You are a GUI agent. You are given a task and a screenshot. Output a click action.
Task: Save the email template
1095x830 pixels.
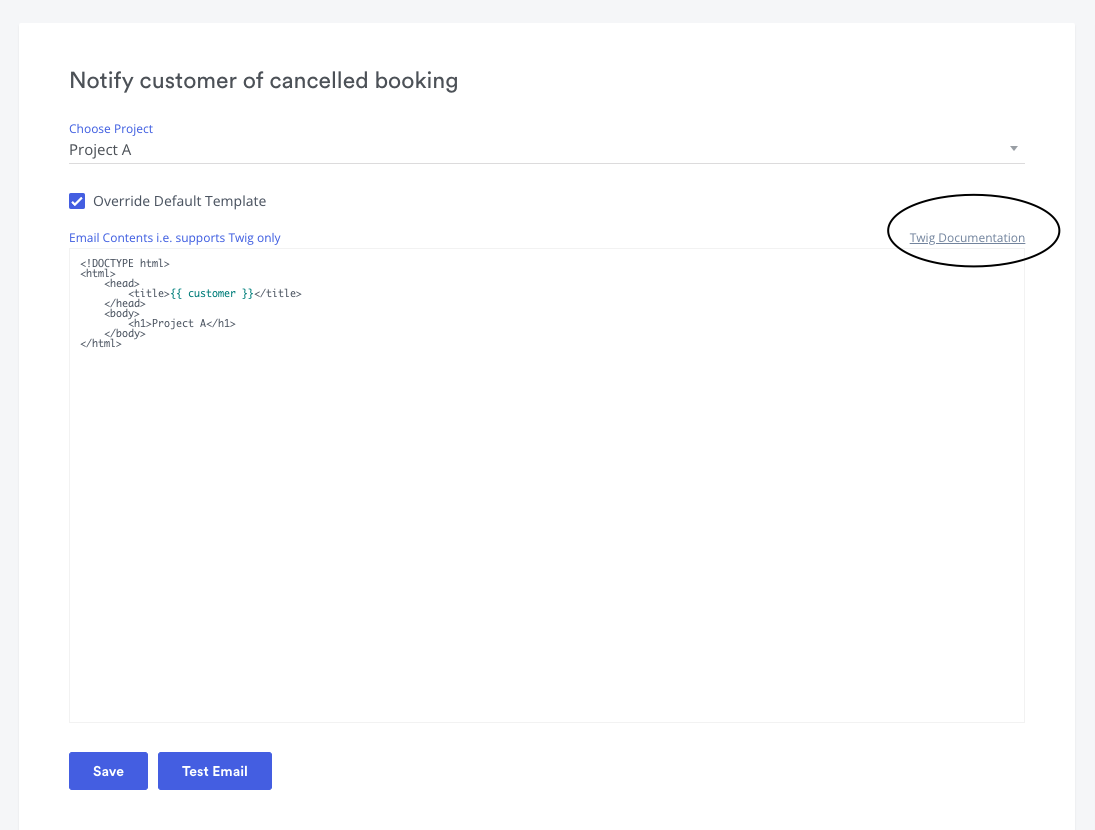coord(108,771)
